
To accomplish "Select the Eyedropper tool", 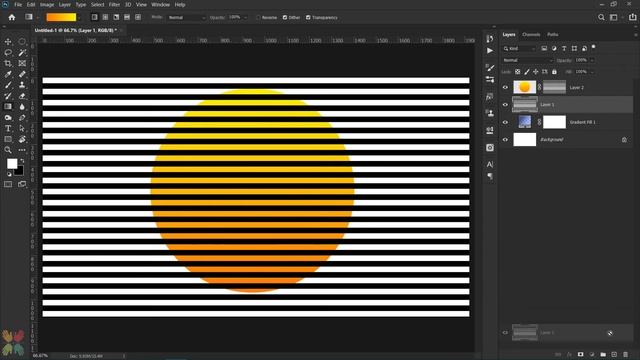I will pos(8,74).
